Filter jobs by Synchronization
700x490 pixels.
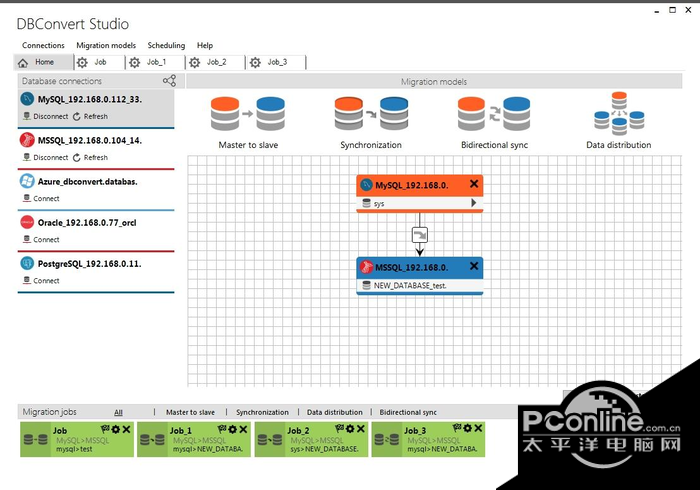(262, 412)
